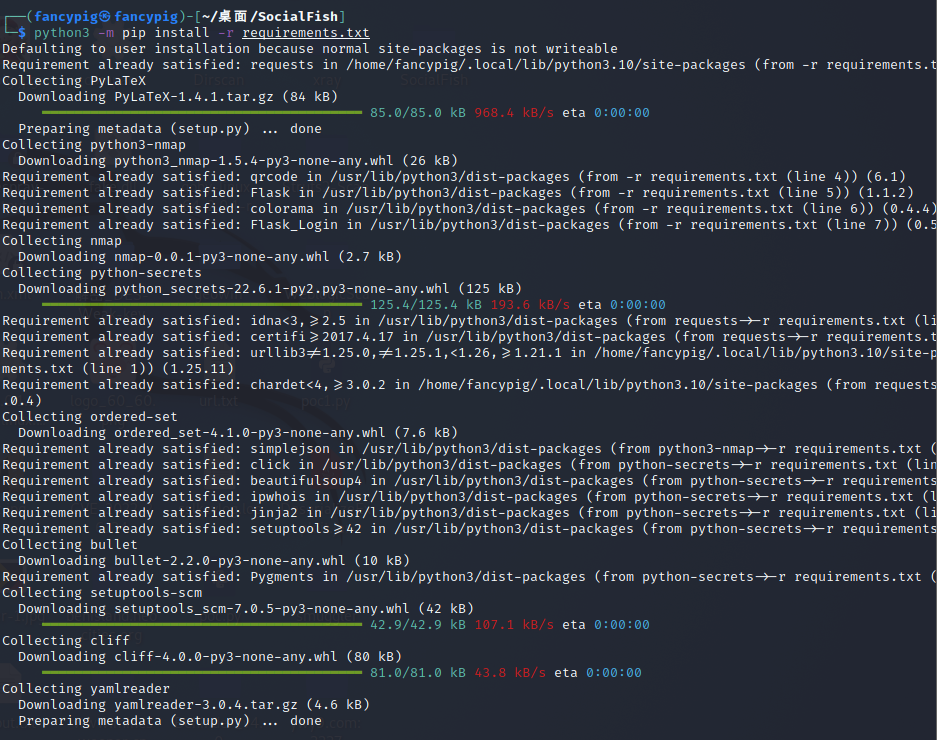The image size is (937, 740).
Task: Click the "Collecting bullet" line
Action: click(x=70, y=545)
